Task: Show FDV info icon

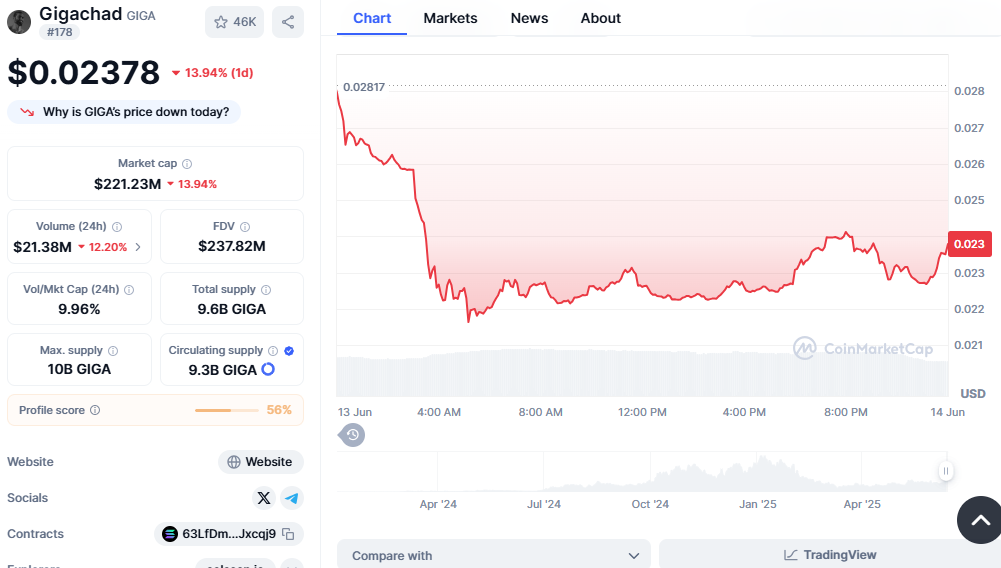Action: click(245, 227)
